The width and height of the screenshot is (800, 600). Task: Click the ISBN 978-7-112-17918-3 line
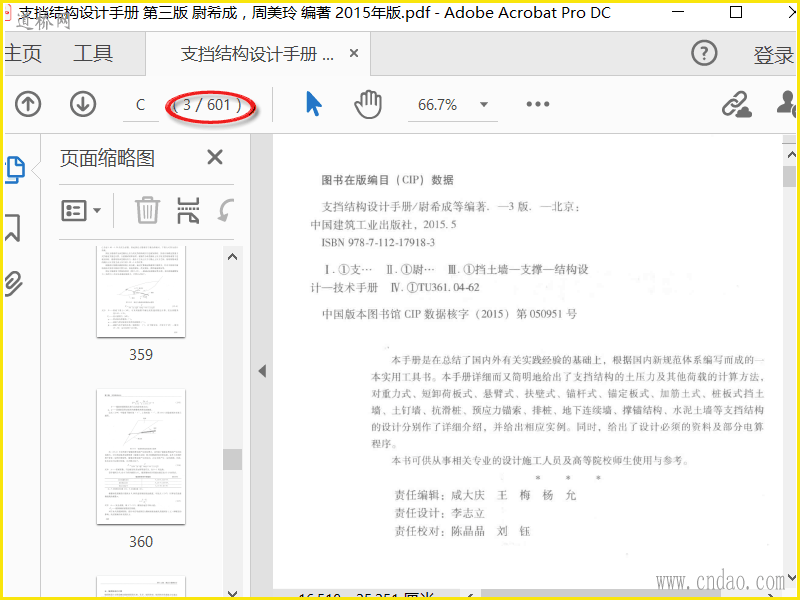[378, 243]
